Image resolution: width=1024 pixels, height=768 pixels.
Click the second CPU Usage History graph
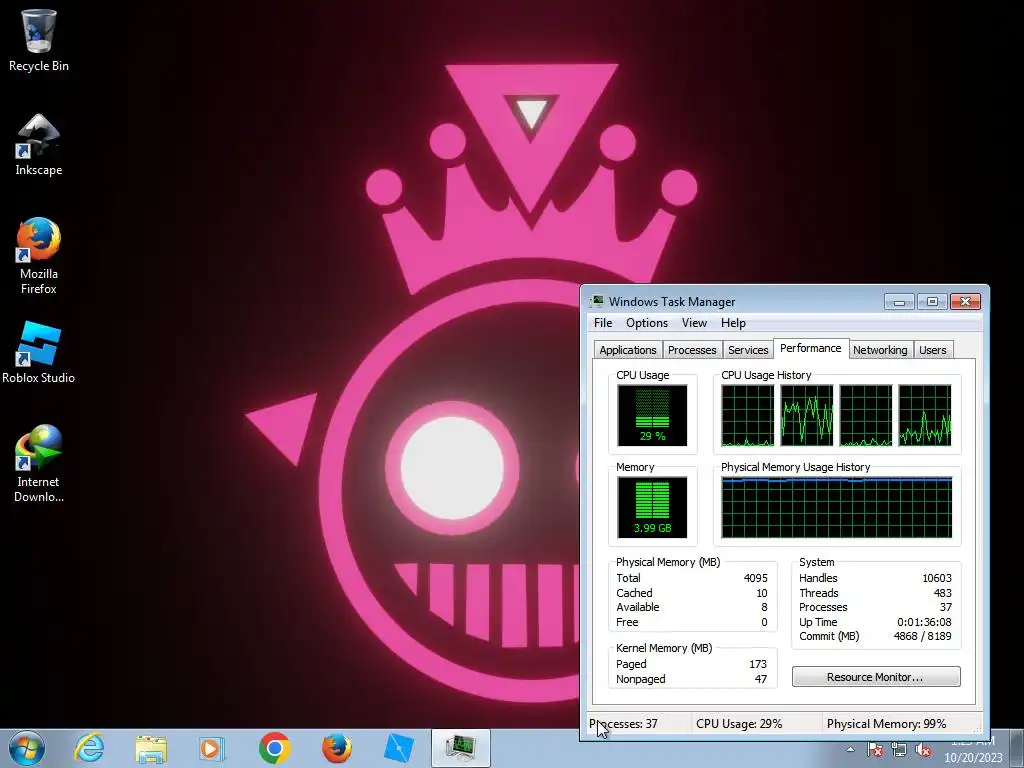click(x=807, y=415)
